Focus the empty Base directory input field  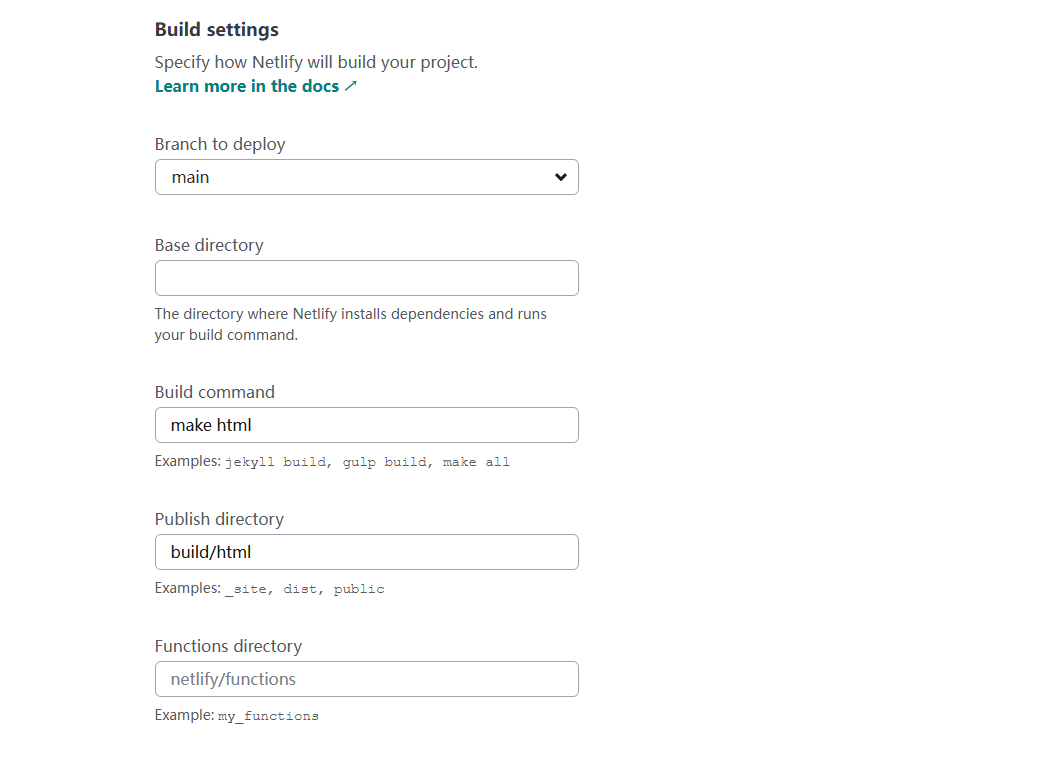click(366, 278)
